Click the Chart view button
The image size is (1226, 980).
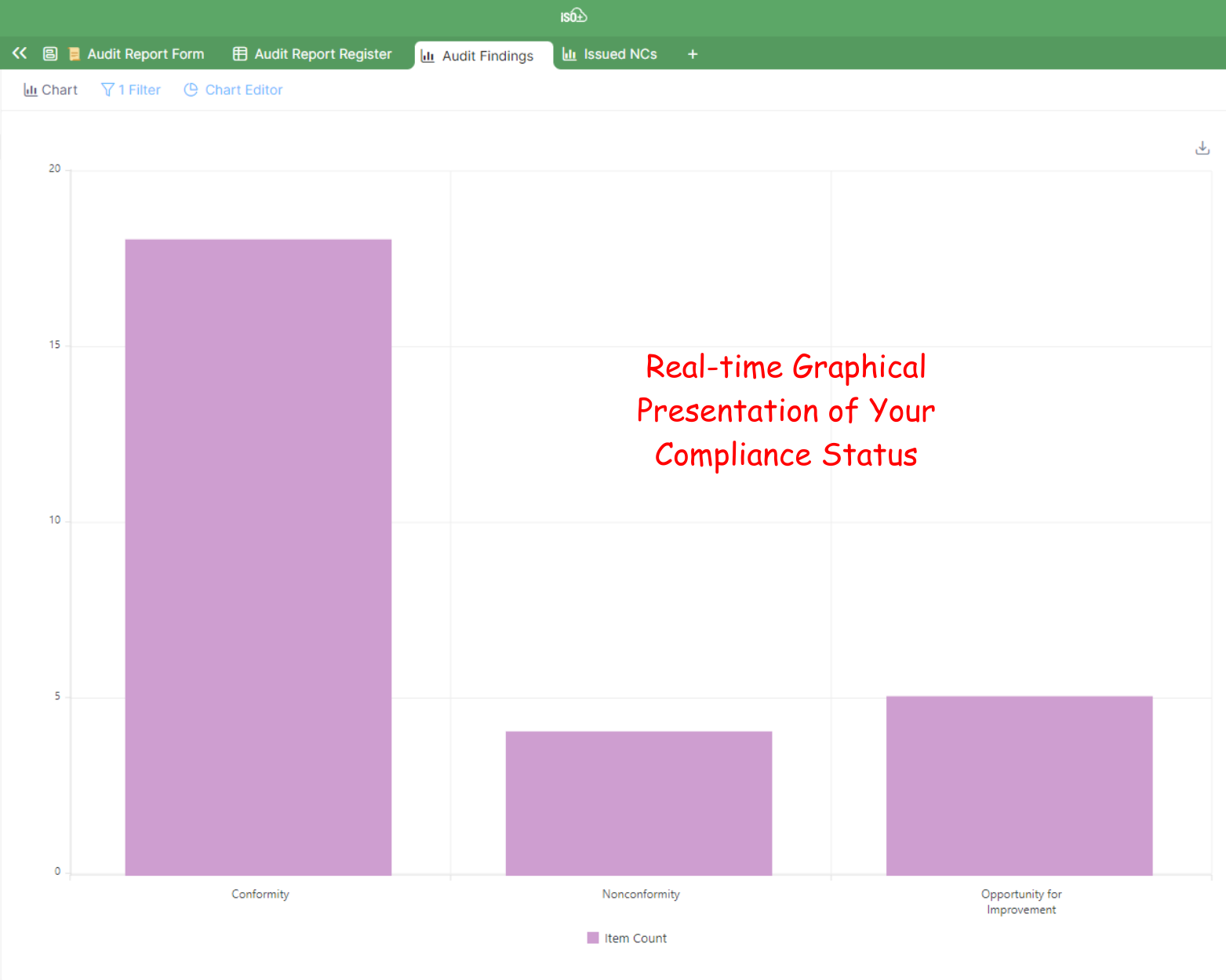click(x=51, y=90)
